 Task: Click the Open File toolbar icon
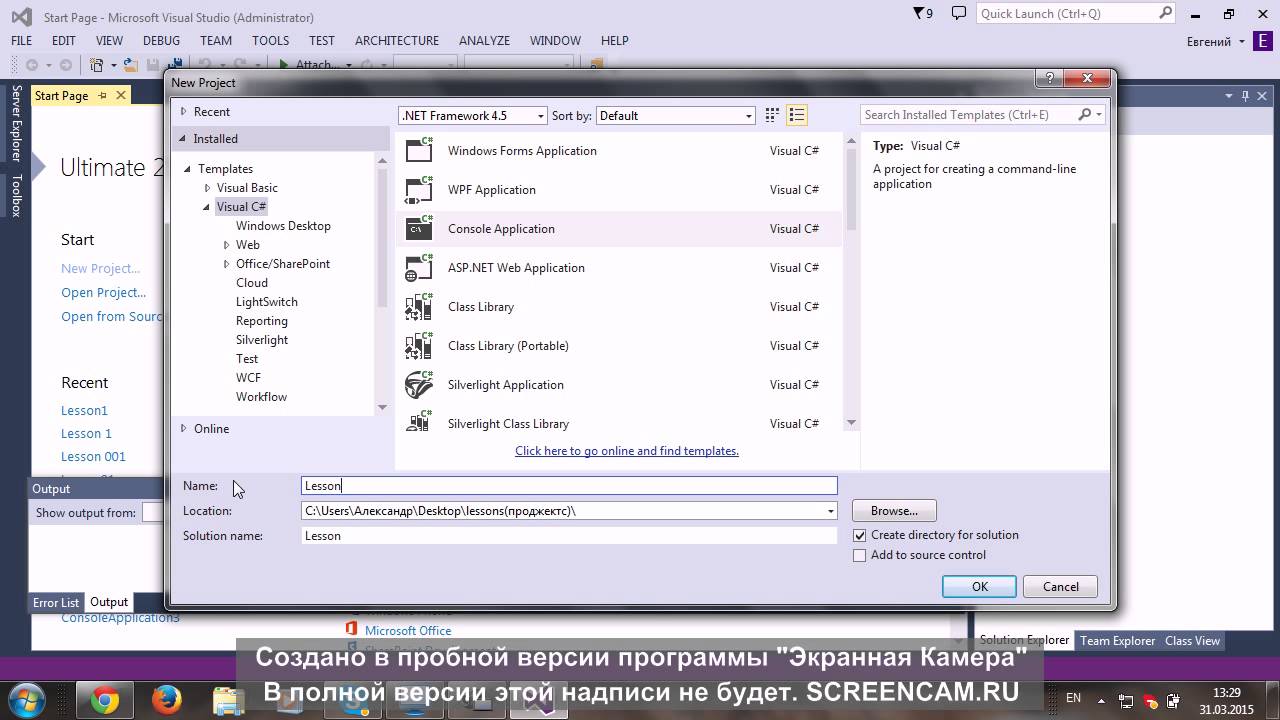130,65
